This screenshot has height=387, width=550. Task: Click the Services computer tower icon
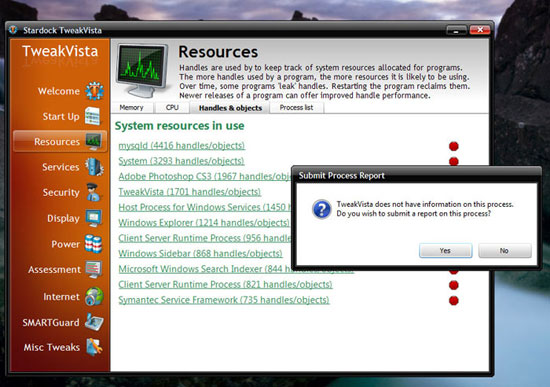coord(94,167)
